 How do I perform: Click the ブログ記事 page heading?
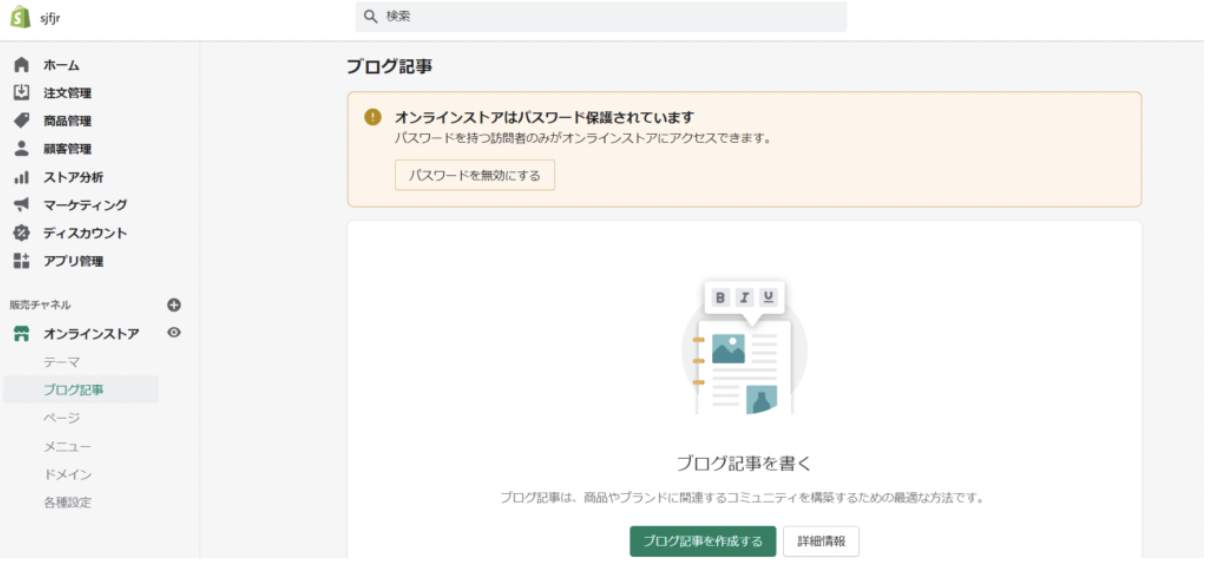point(389,67)
